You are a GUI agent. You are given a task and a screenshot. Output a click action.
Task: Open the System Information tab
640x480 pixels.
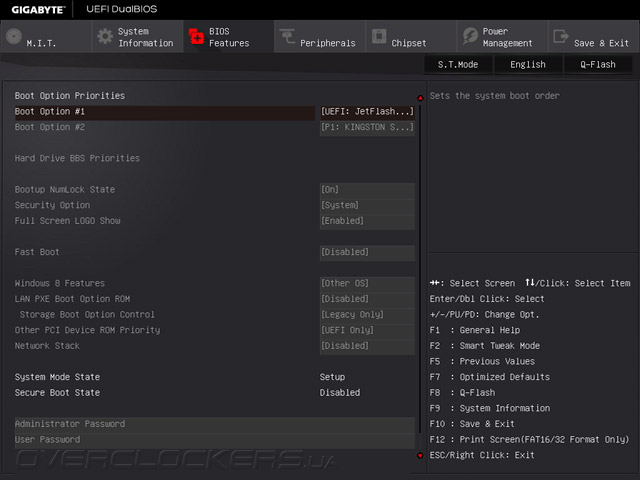pyautogui.click(x=137, y=36)
